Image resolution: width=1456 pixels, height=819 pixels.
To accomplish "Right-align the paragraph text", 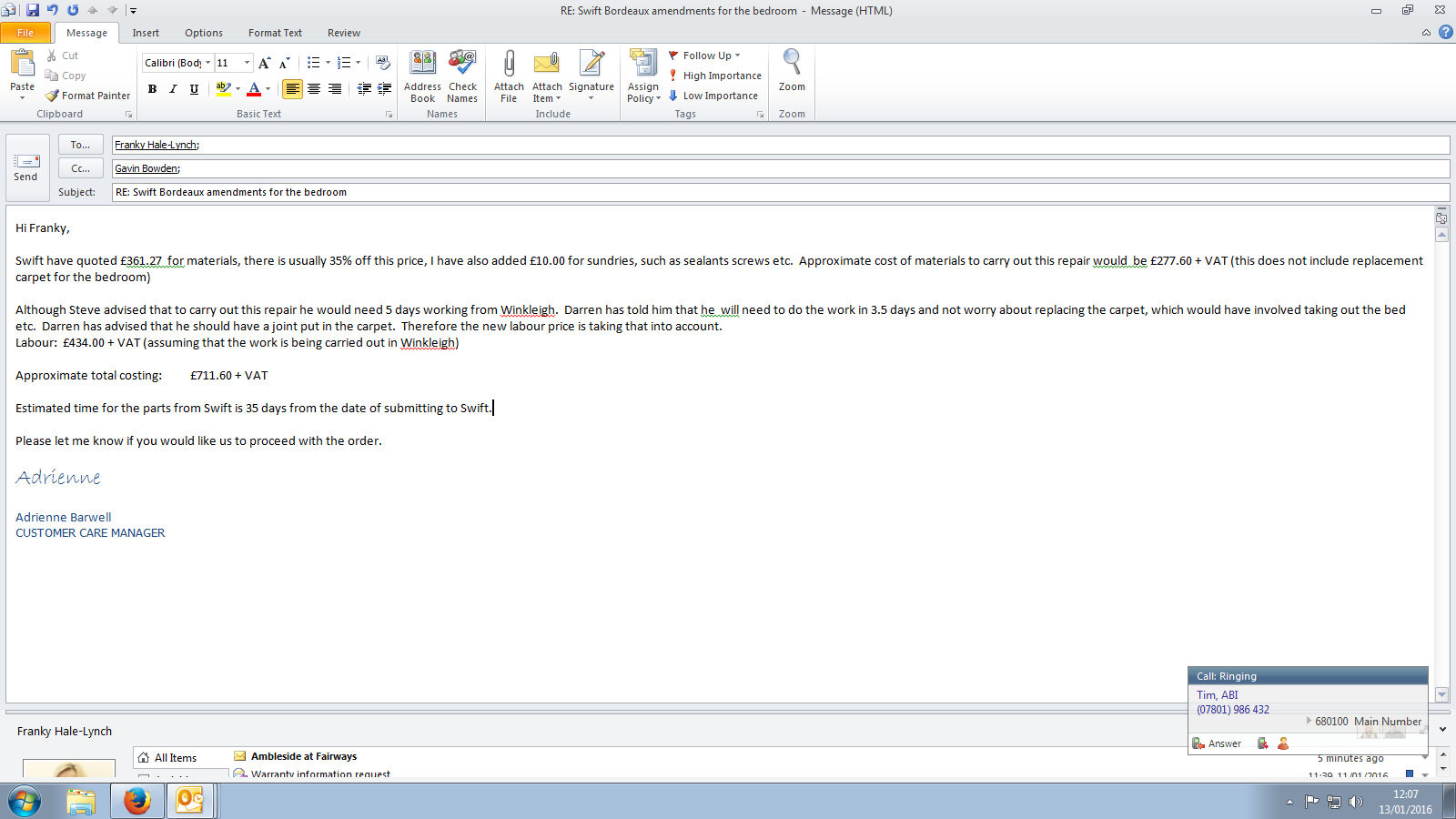I will point(335,89).
